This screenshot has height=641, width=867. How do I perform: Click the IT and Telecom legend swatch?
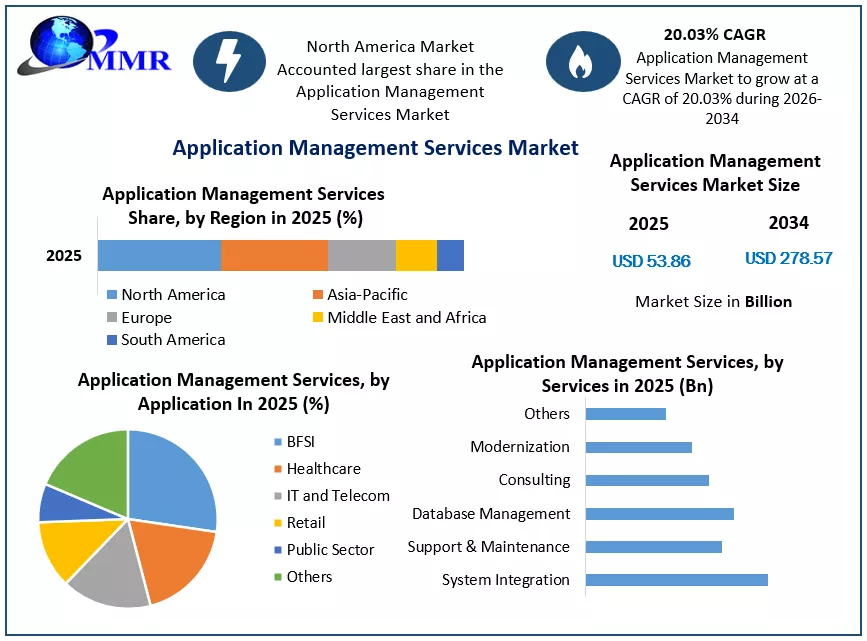[x=278, y=496]
